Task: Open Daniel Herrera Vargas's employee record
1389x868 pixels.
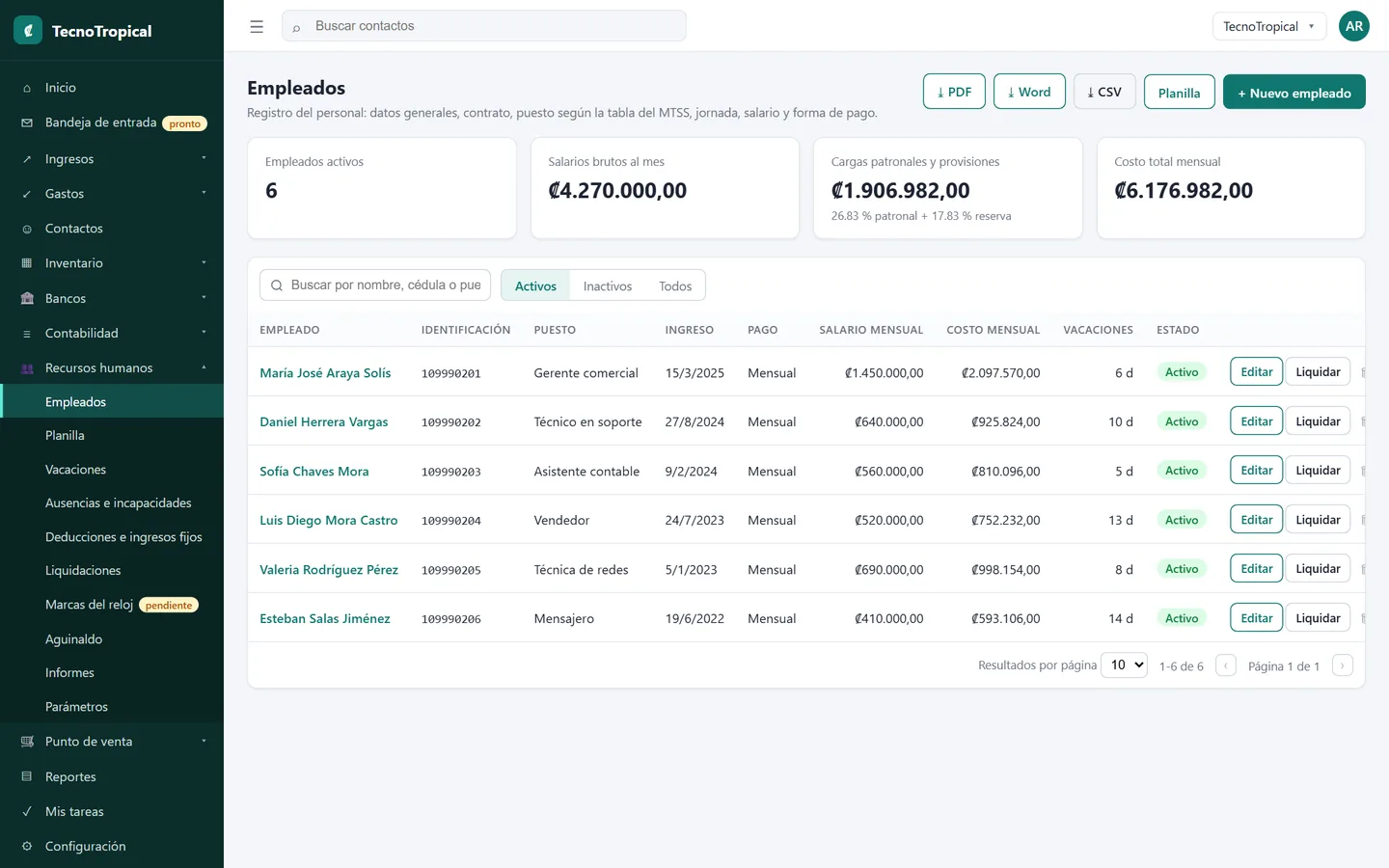Action: [324, 422]
